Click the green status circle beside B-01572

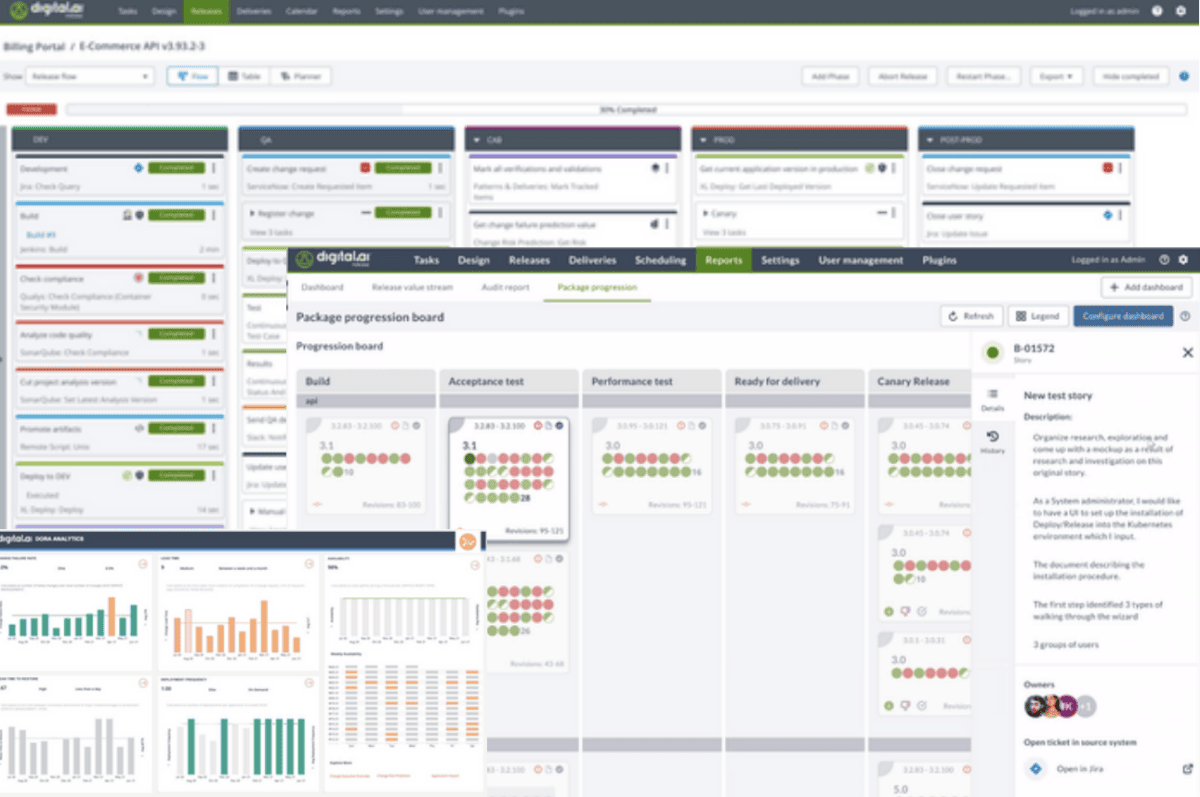pos(992,352)
